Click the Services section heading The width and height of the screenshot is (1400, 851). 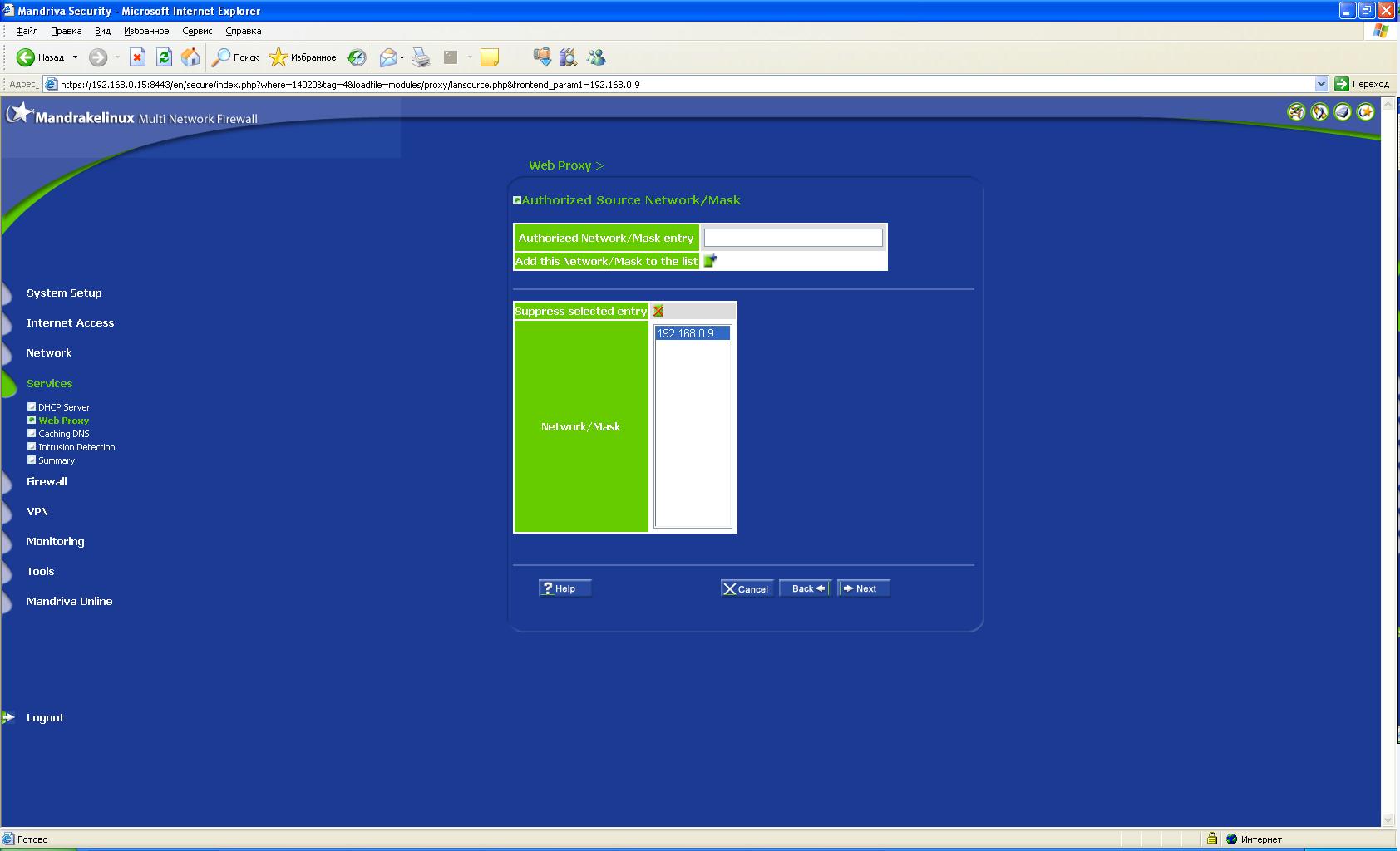(x=49, y=383)
